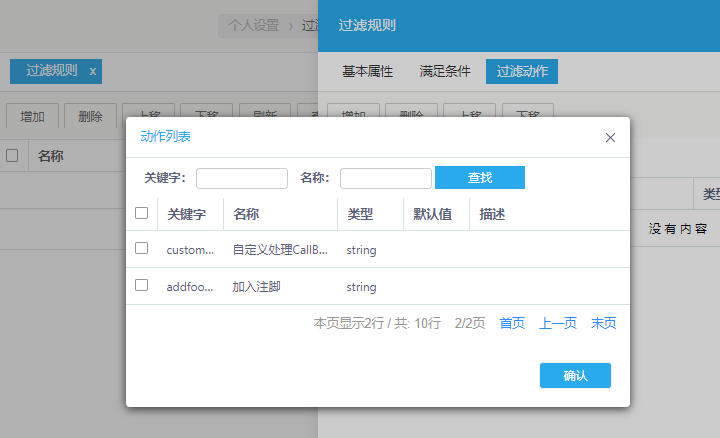Click the 描述 column header
This screenshot has height=438, width=720.
[492, 214]
